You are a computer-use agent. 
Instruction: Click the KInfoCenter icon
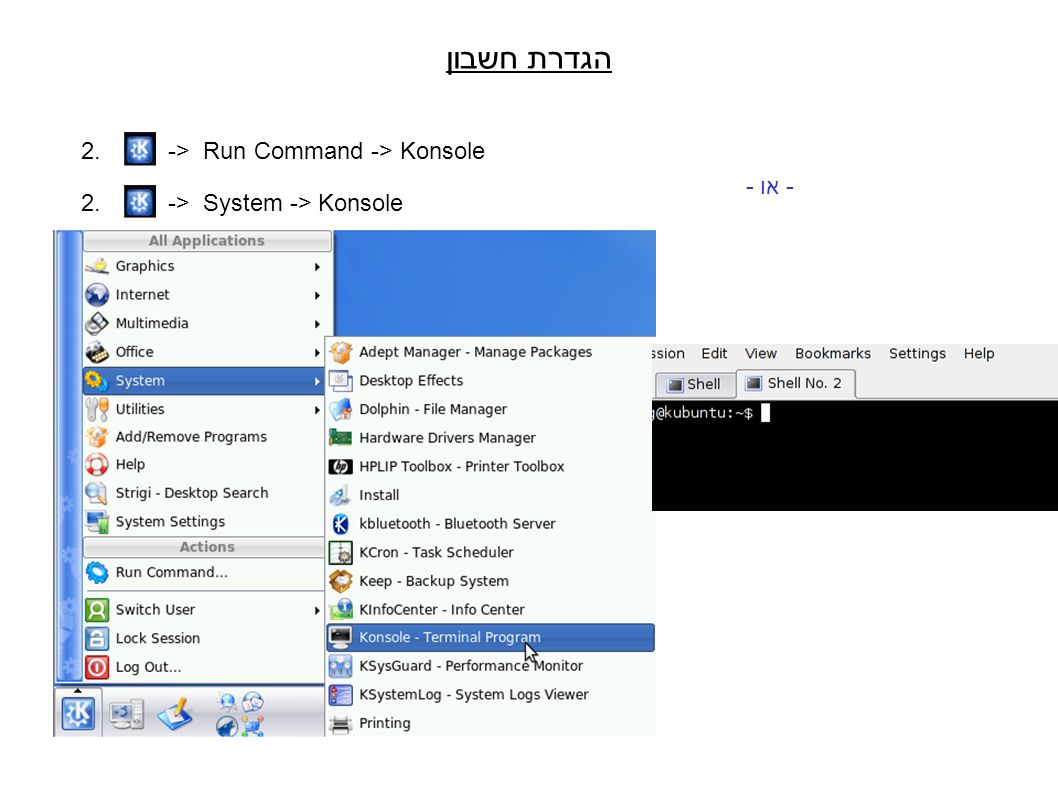[x=341, y=609]
